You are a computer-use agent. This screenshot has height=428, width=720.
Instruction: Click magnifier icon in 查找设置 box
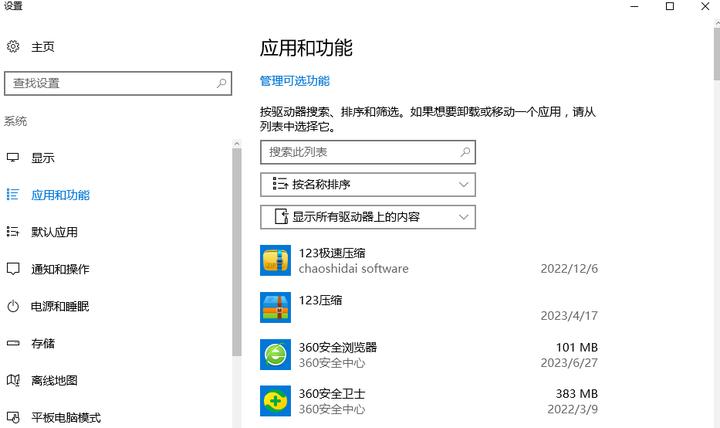pyautogui.click(x=221, y=83)
